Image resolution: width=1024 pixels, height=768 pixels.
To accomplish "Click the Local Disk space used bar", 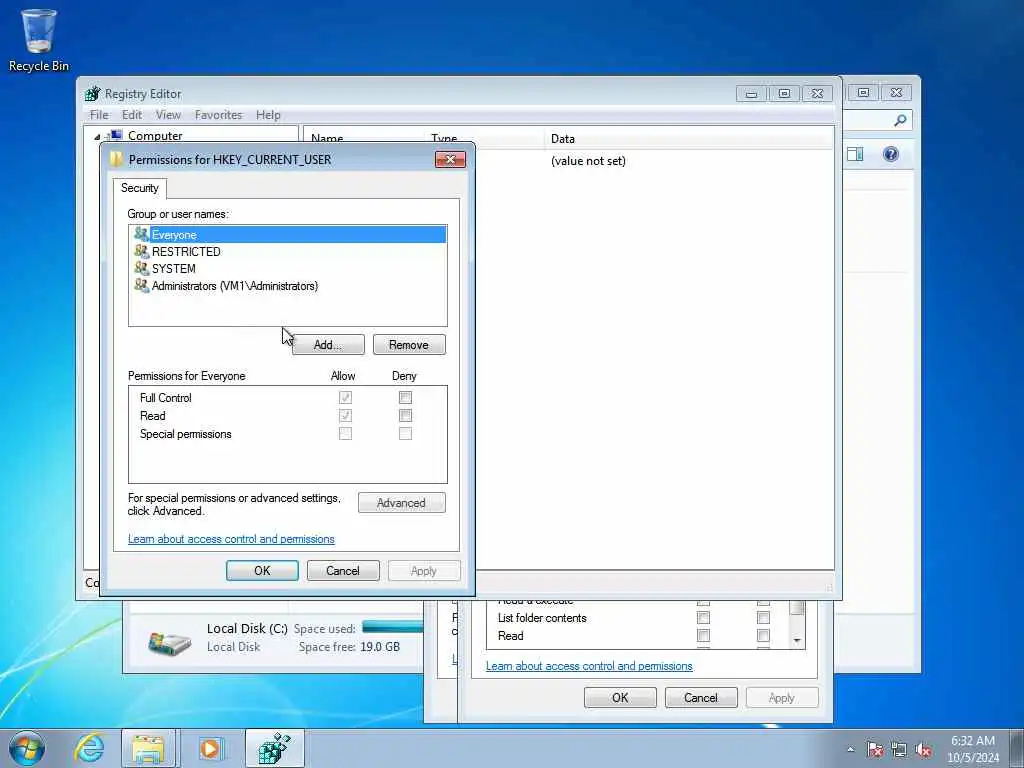I will click(x=392, y=627).
